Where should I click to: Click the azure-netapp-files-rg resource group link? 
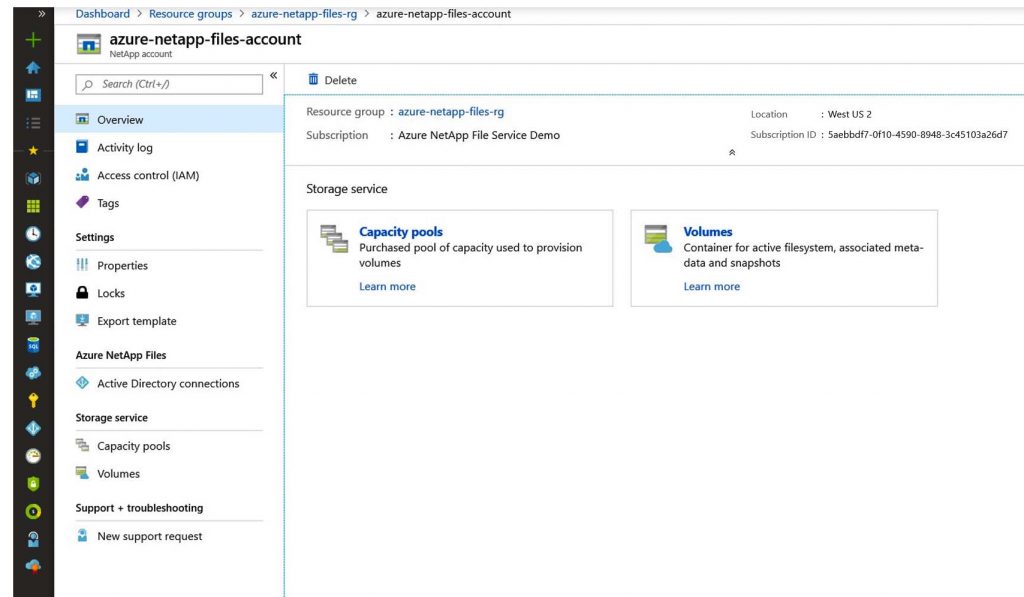click(x=451, y=112)
